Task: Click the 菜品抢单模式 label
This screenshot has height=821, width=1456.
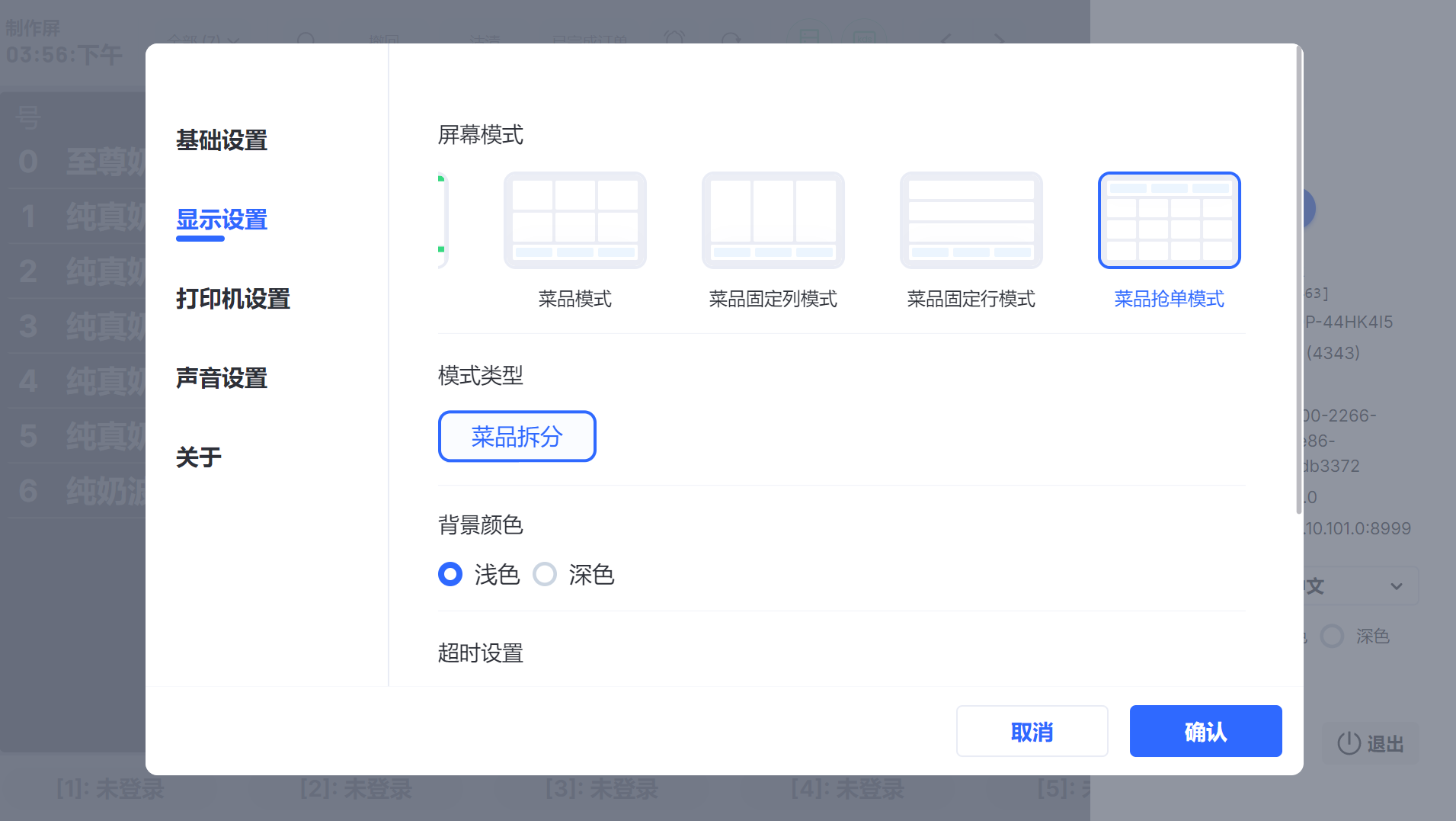Action: [x=1170, y=299]
